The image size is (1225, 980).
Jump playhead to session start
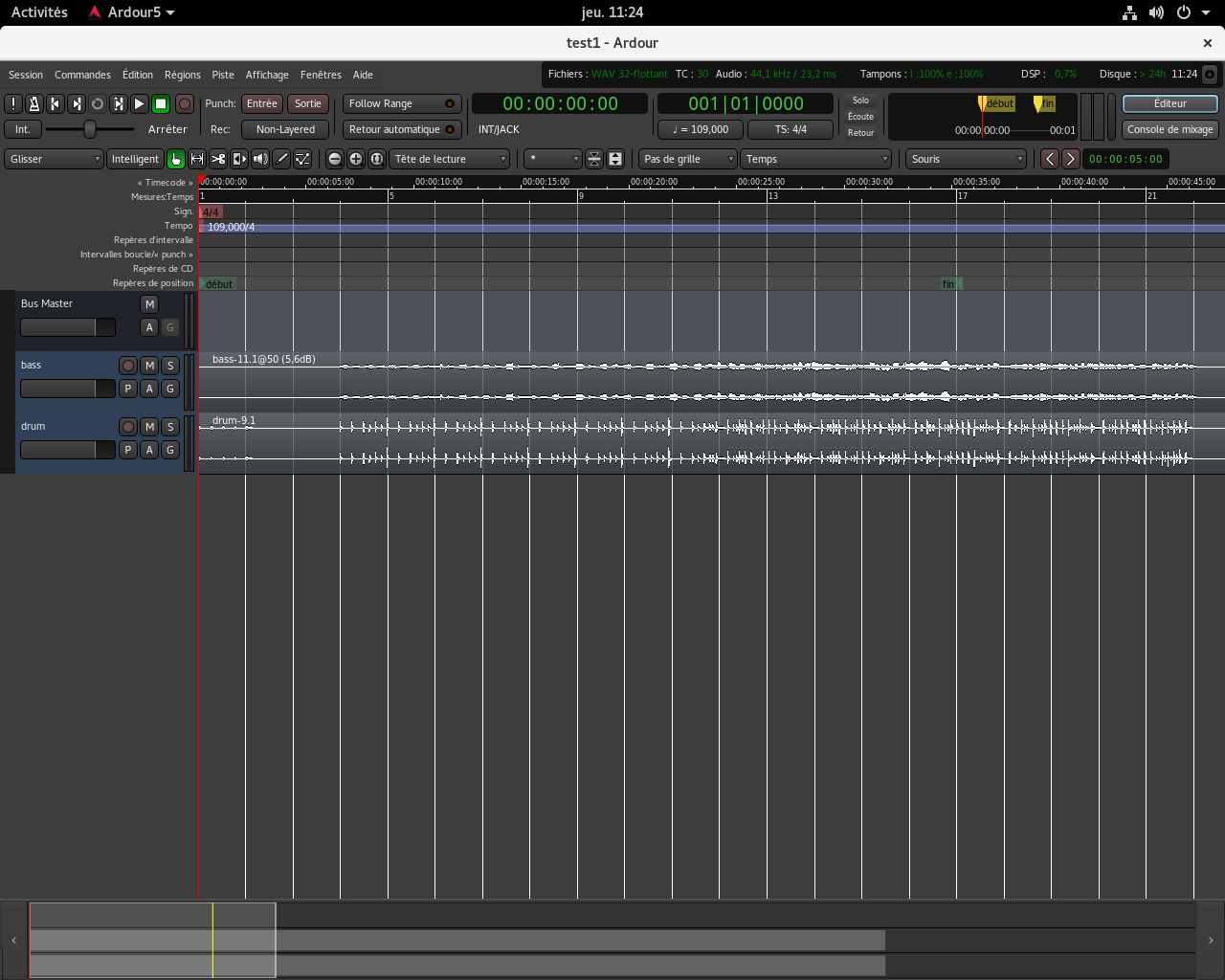point(56,103)
